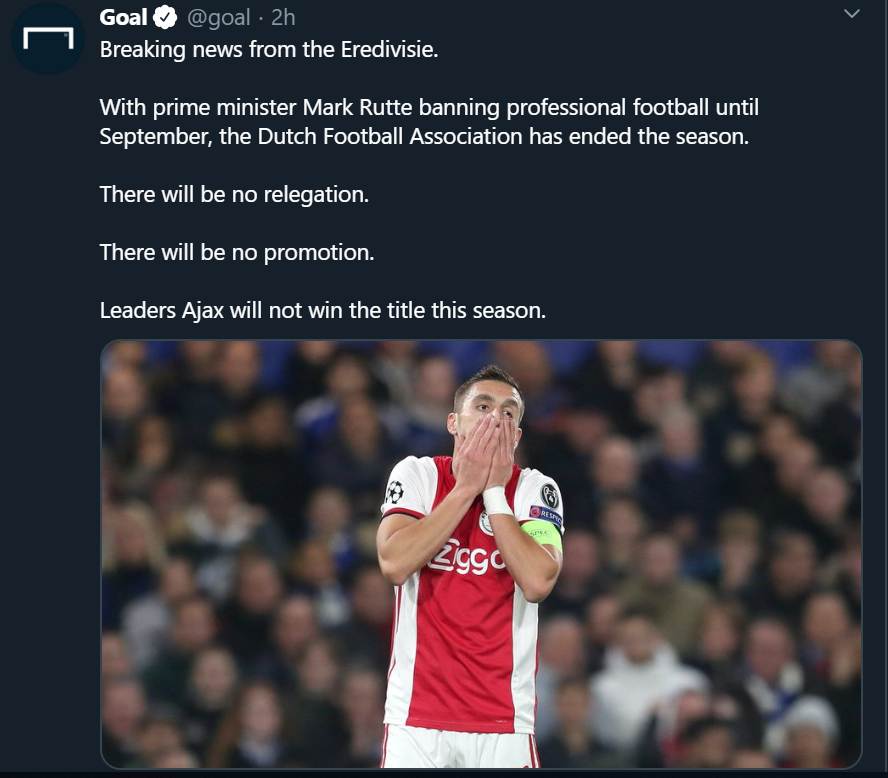
Task: Open the Goal display name link
Action: (x=124, y=18)
